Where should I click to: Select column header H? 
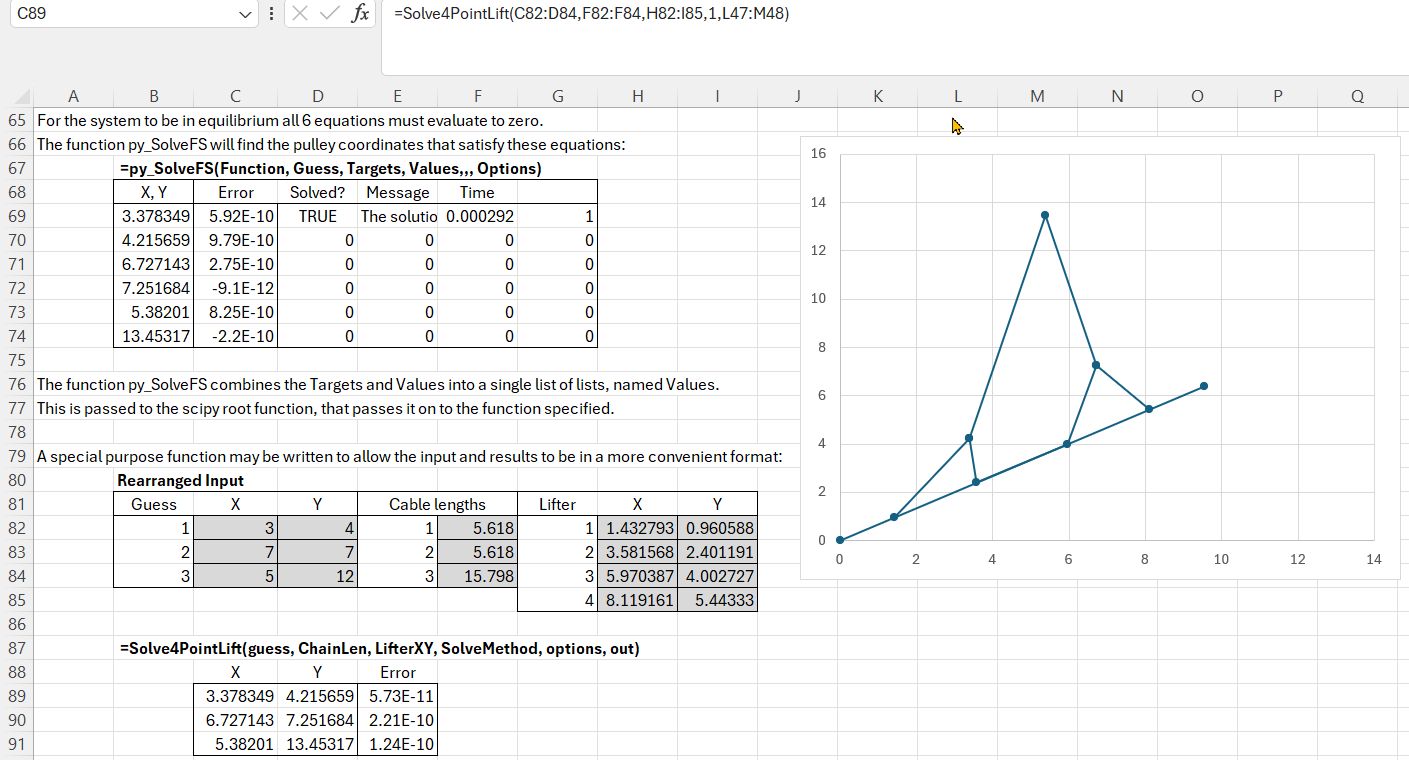tap(637, 97)
